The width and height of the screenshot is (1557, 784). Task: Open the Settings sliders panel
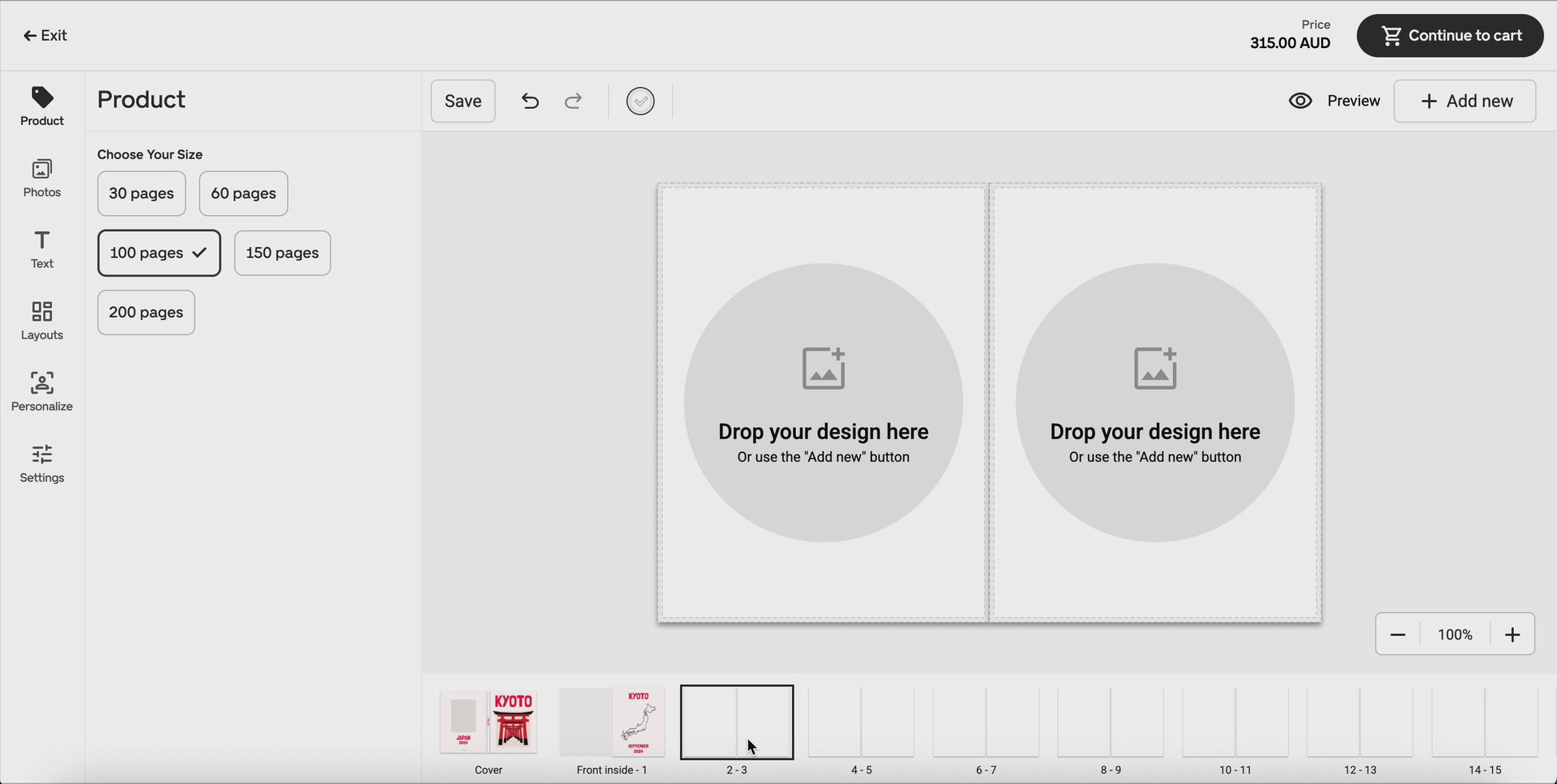point(42,464)
